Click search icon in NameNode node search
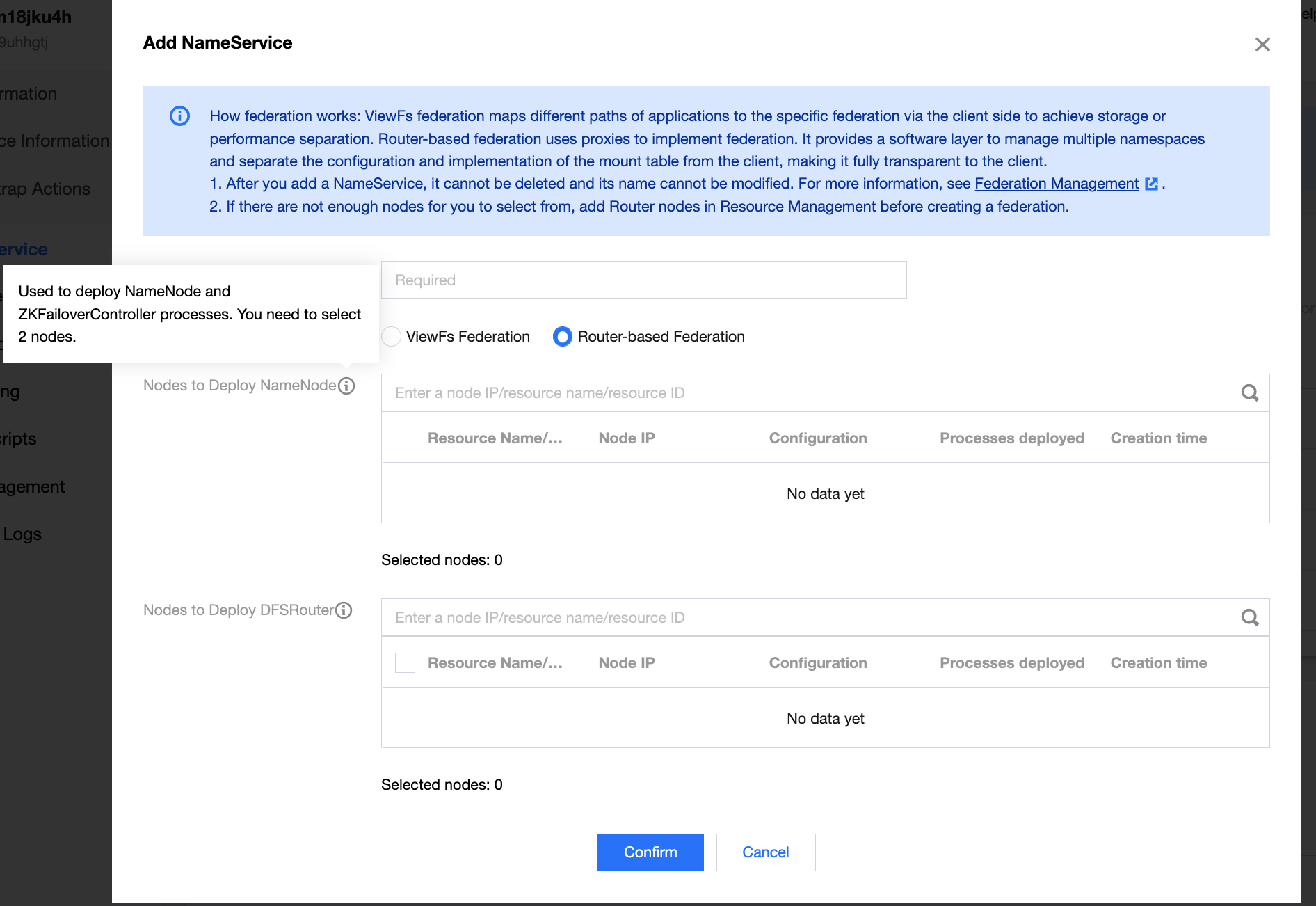The height and width of the screenshot is (906, 1316). pos(1249,393)
